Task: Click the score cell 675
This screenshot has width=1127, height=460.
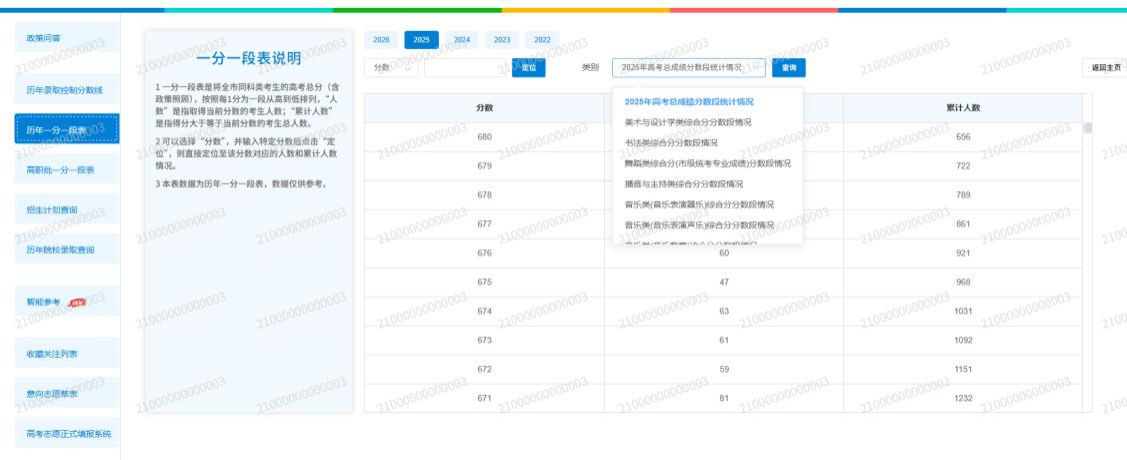Action: pyautogui.click(x=484, y=282)
